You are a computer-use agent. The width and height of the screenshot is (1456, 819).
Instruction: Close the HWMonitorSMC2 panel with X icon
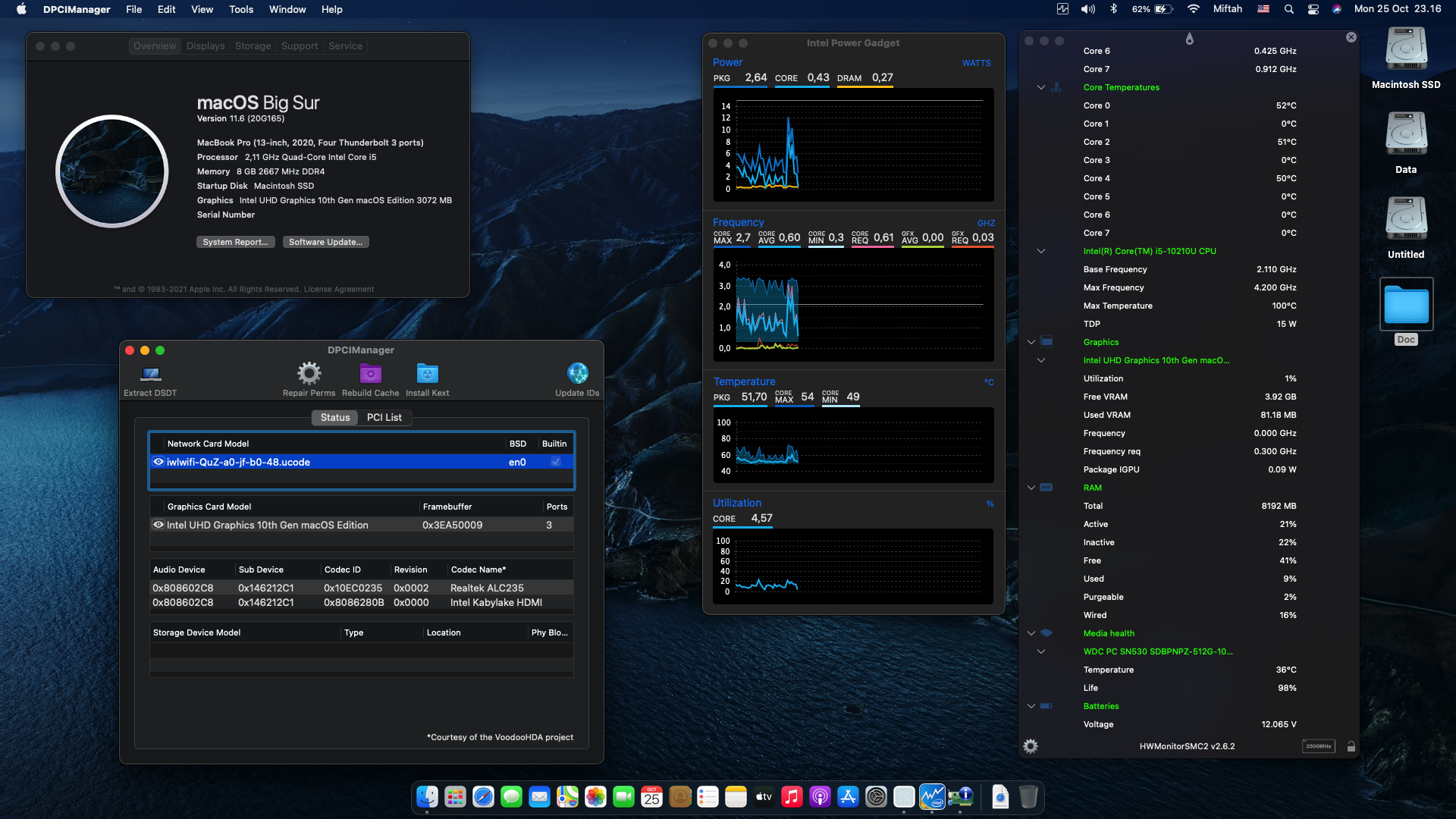(x=1351, y=37)
